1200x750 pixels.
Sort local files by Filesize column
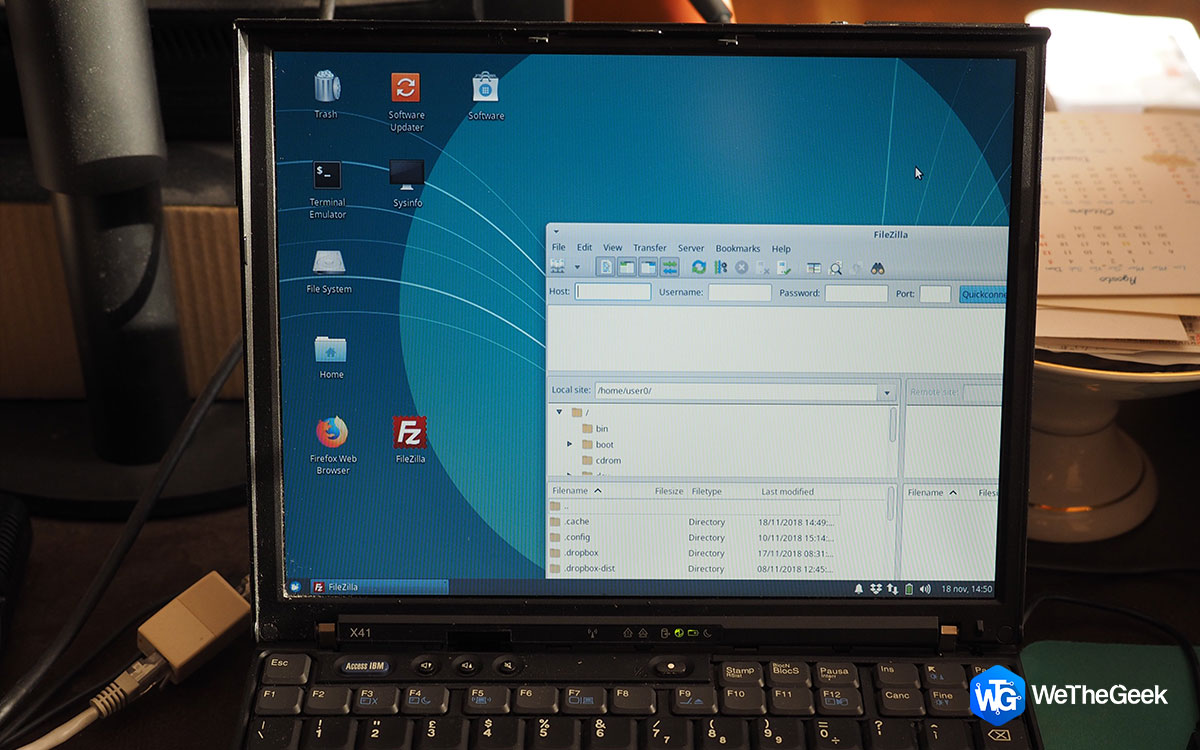(669, 491)
